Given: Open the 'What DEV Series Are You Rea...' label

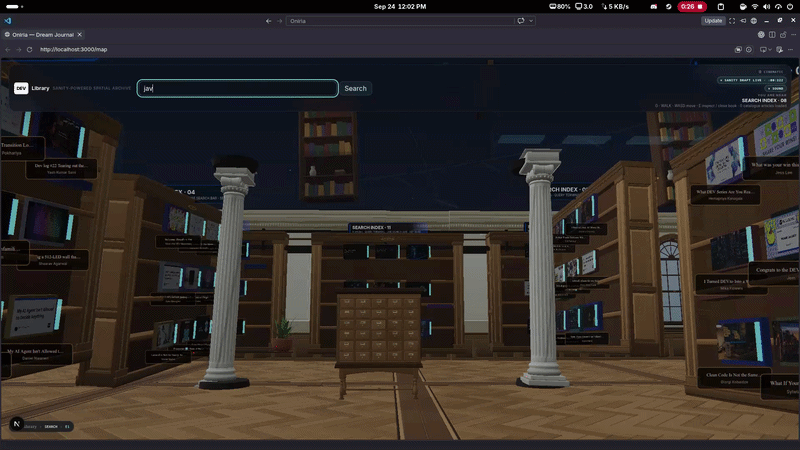Looking at the screenshot, I should tap(725, 194).
